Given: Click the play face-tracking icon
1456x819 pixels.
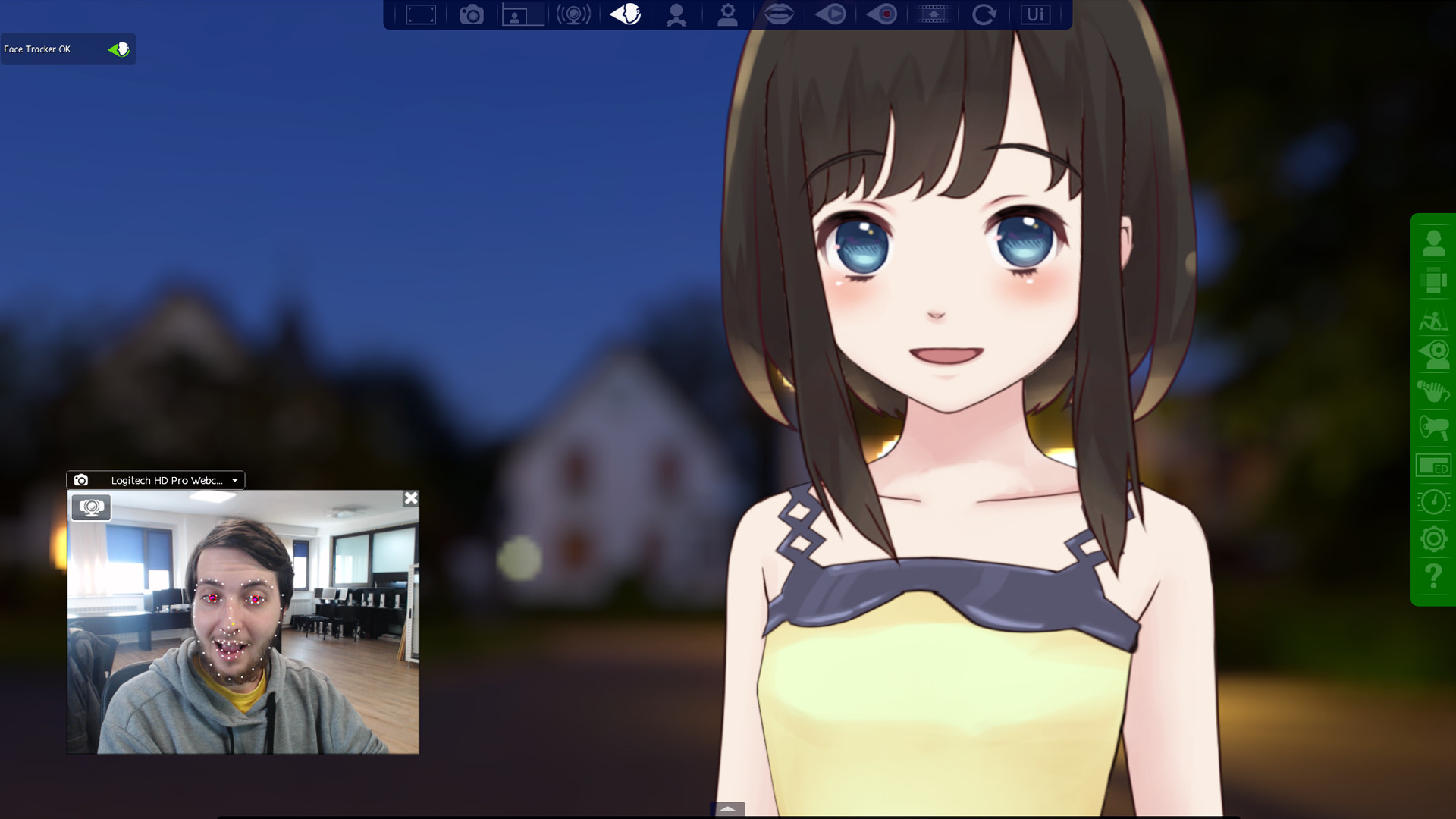Looking at the screenshot, I should [x=830, y=14].
